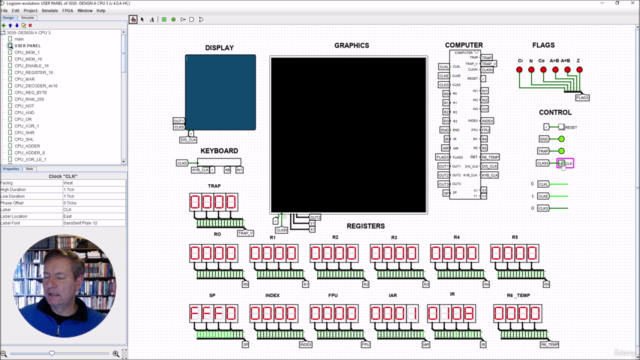640x360 pixels.
Task: Select CPU_ADDER circuit in the tree
Action: tap(27, 146)
